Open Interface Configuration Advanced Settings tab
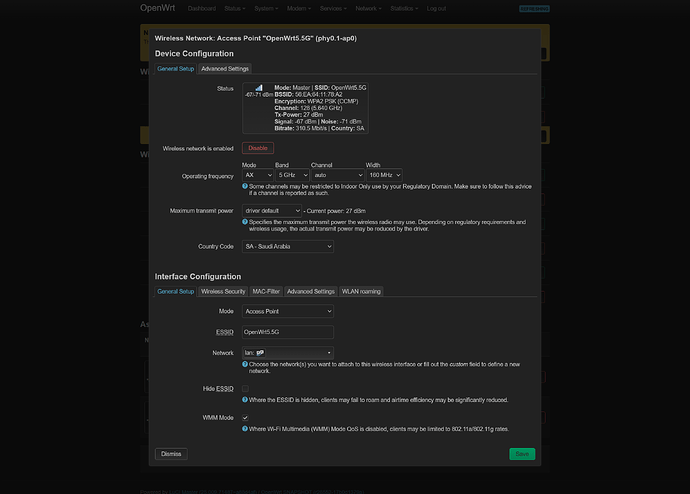The width and height of the screenshot is (690, 494). (x=311, y=291)
